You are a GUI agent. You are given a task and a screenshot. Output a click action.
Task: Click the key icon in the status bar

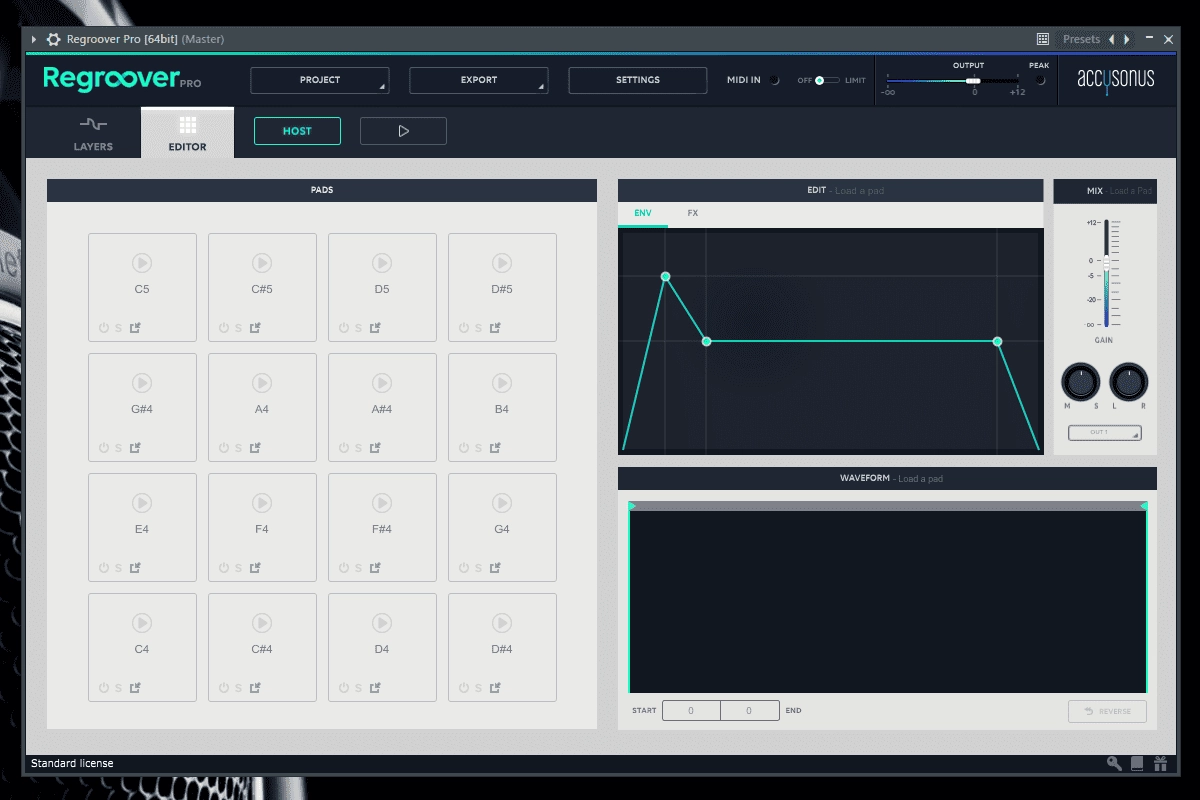click(1114, 764)
